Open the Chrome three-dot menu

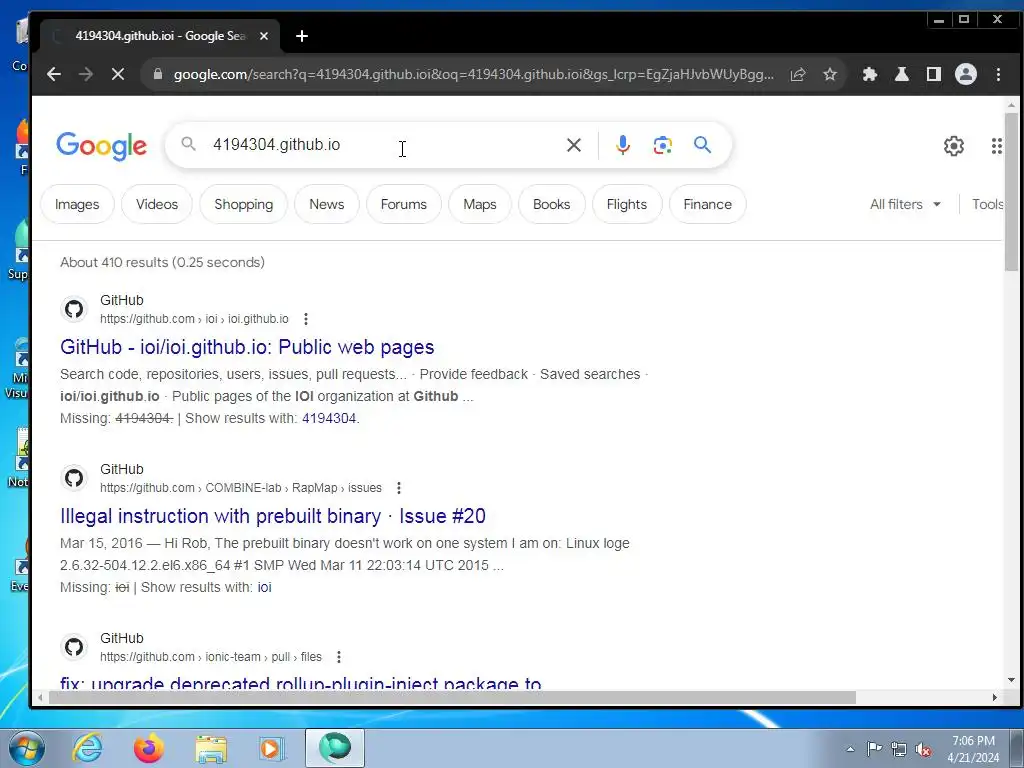(x=998, y=74)
